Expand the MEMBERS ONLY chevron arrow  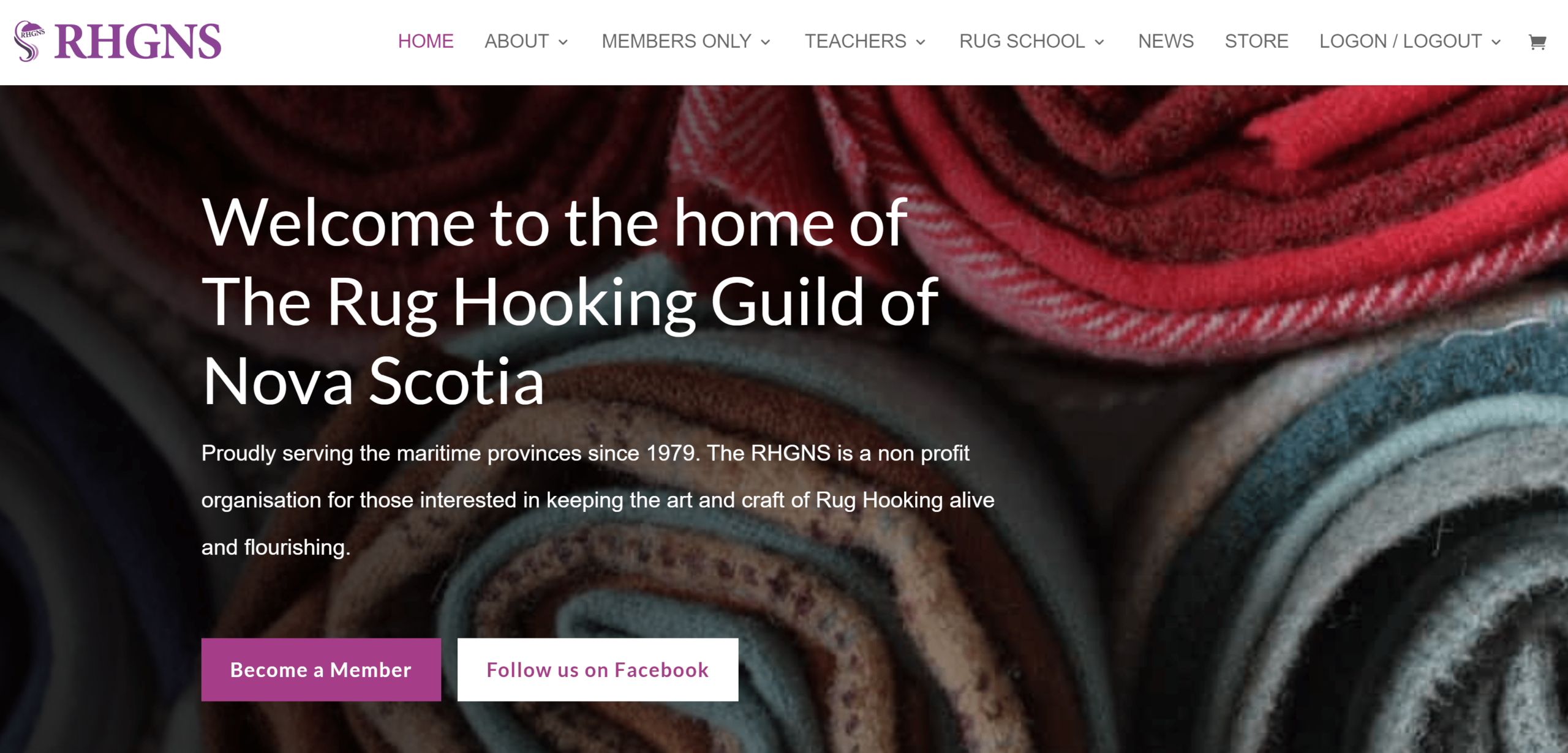(766, 42)
